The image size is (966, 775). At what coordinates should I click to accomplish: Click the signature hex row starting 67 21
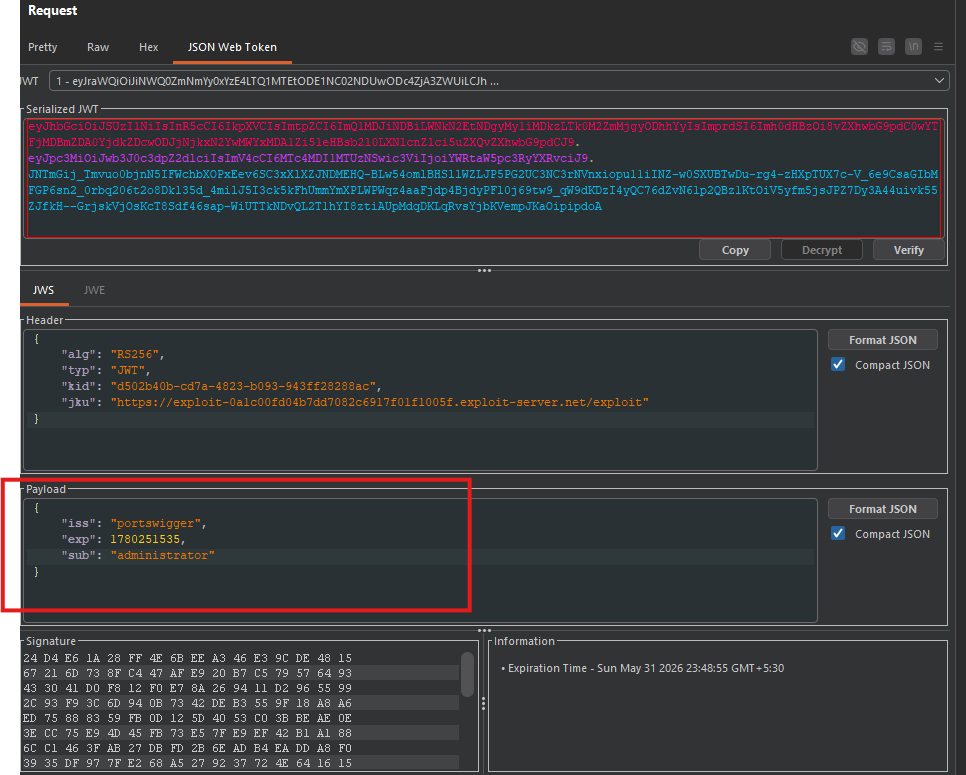click(187, 673)
